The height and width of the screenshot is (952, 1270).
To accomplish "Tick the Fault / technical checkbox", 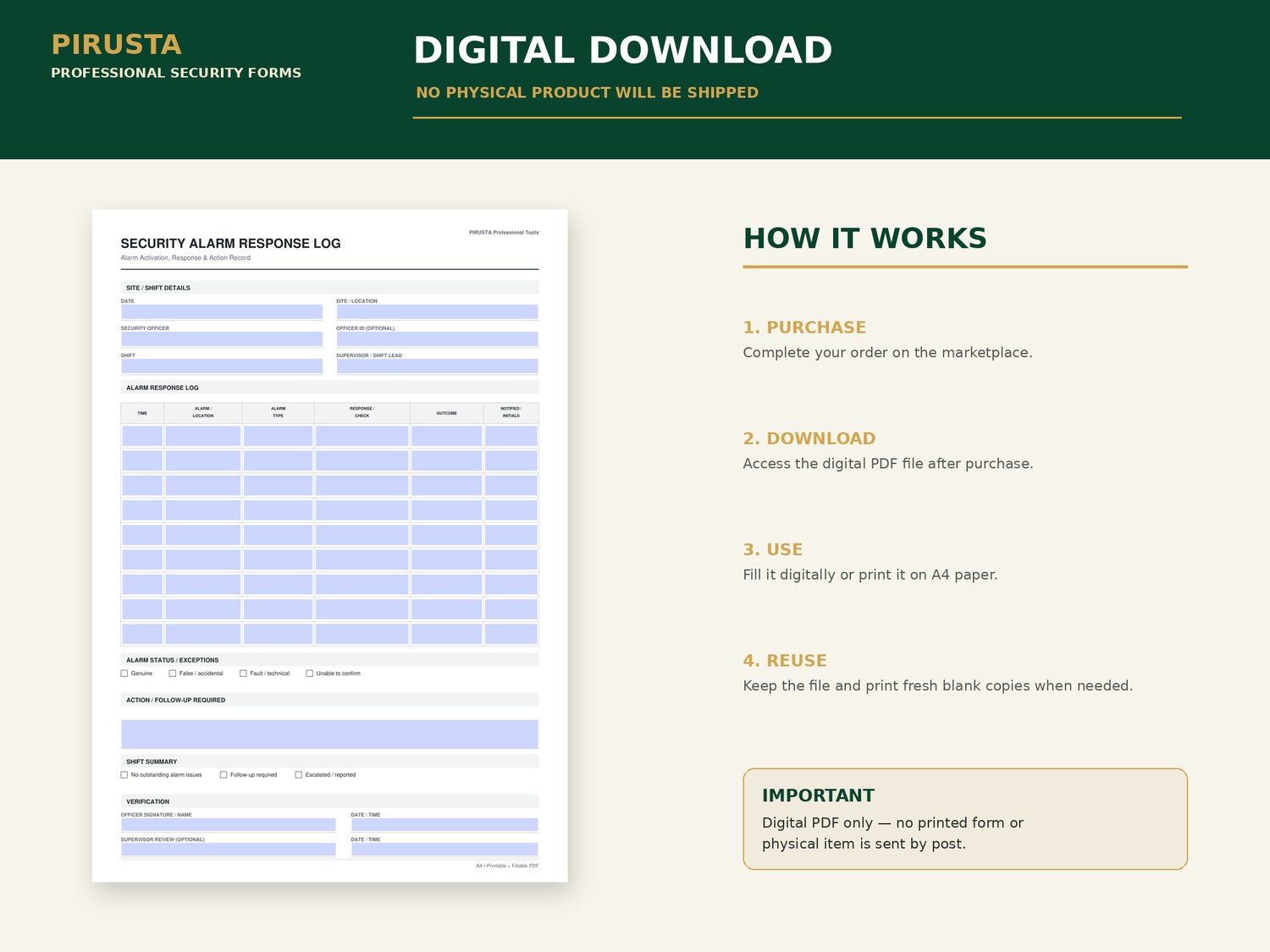I will click(243, 674).
